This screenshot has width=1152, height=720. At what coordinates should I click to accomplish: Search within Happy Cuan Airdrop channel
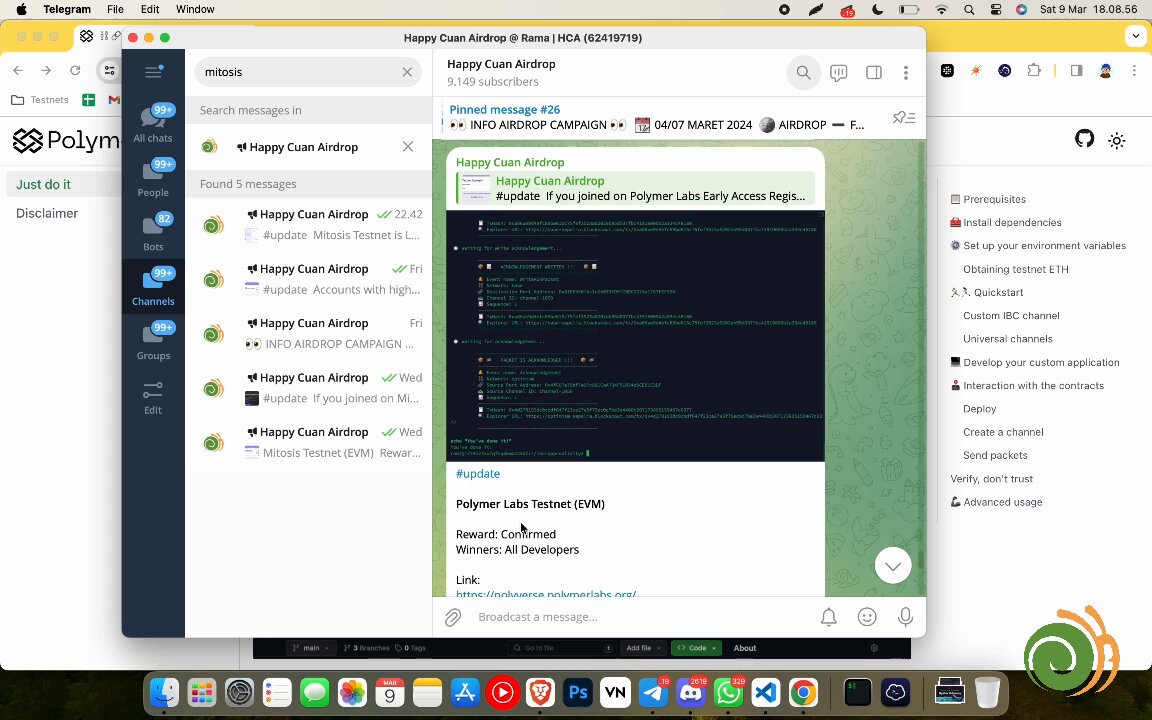(x=803, y=72)
